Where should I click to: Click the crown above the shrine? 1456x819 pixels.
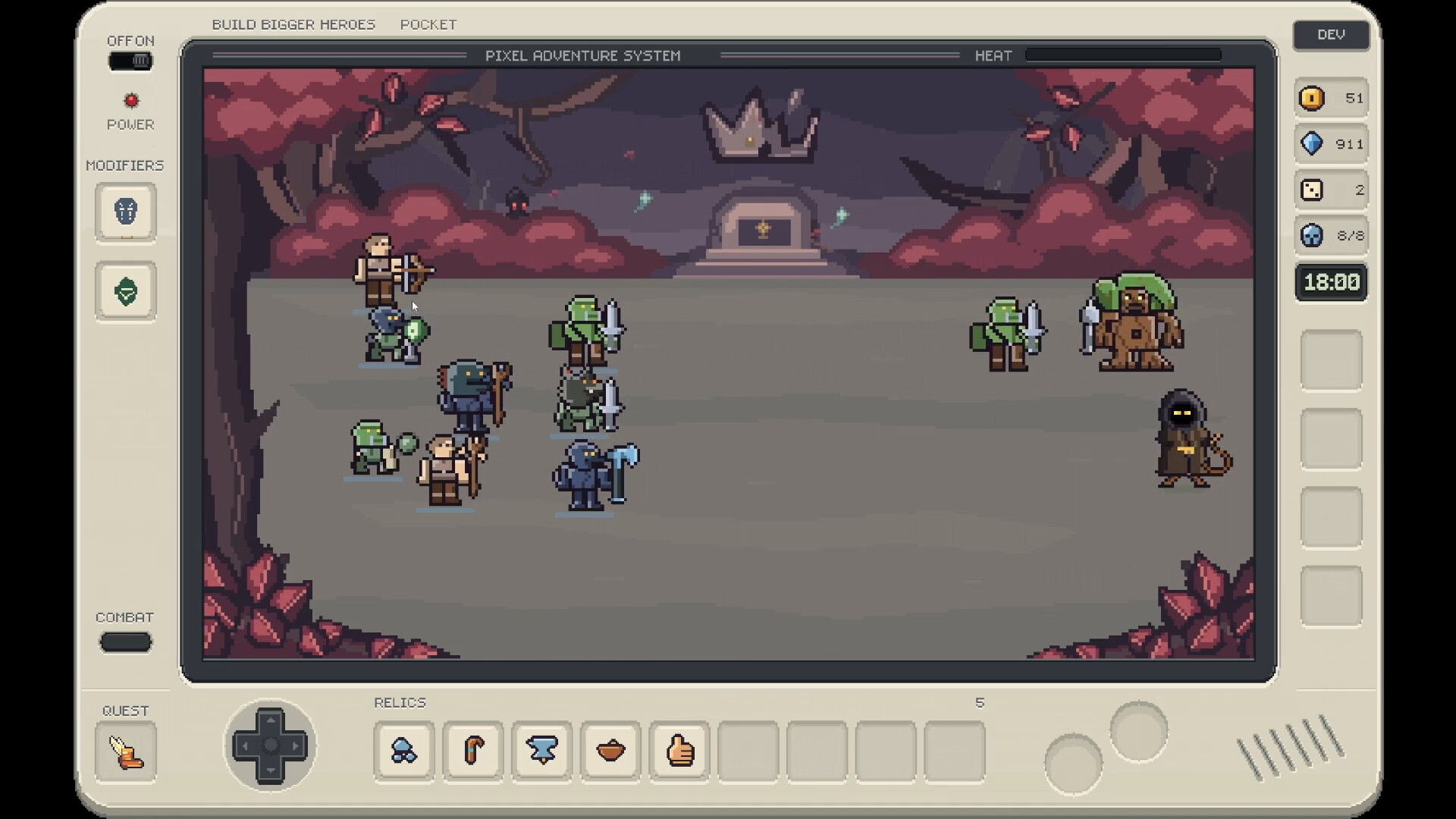tap(761, 124)
